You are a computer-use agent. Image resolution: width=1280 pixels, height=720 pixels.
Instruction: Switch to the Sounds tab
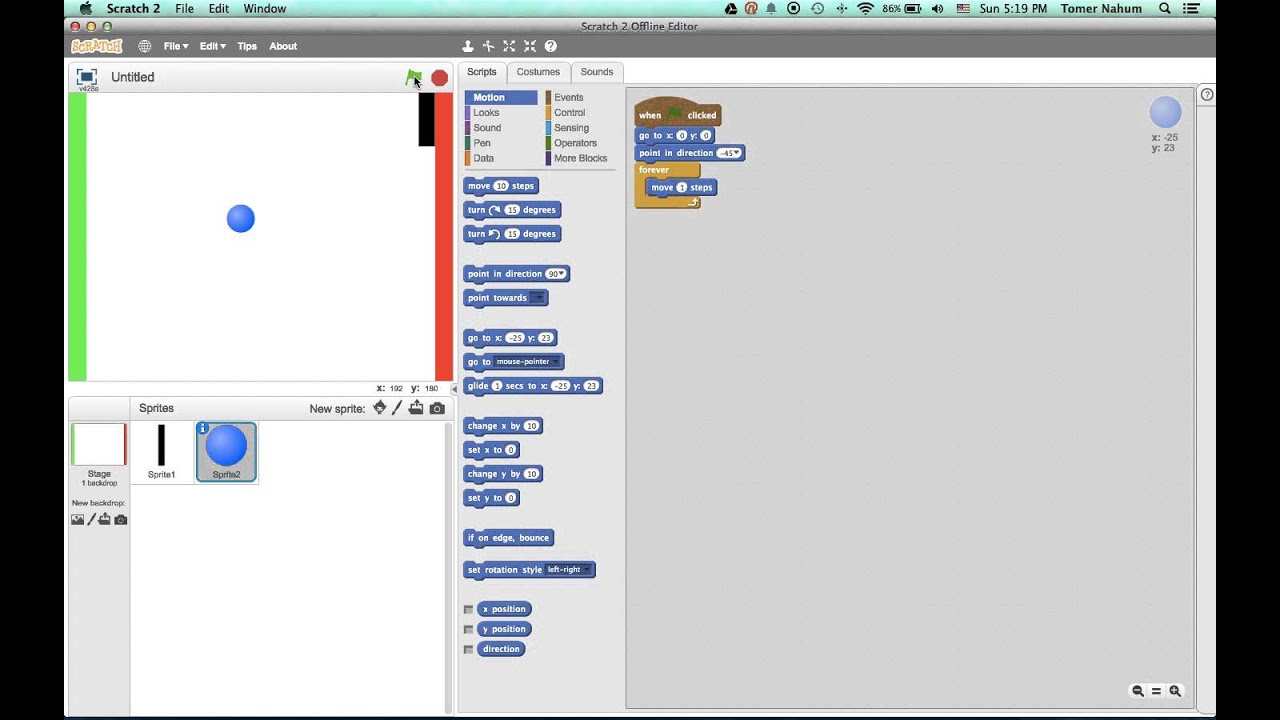597,72
